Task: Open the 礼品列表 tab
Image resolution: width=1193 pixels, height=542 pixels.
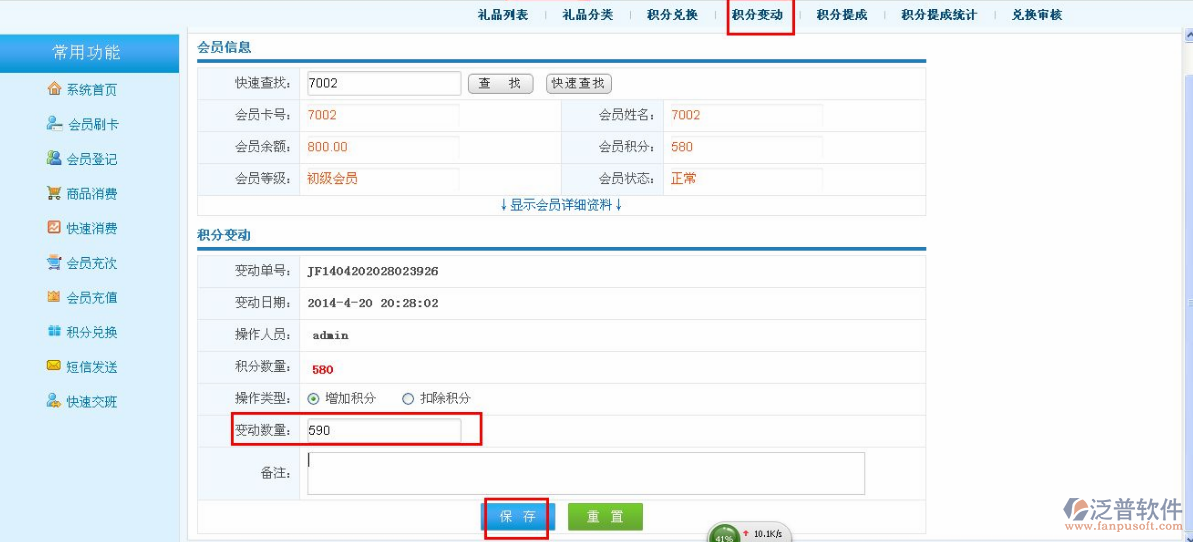Action: click(503, 15)
